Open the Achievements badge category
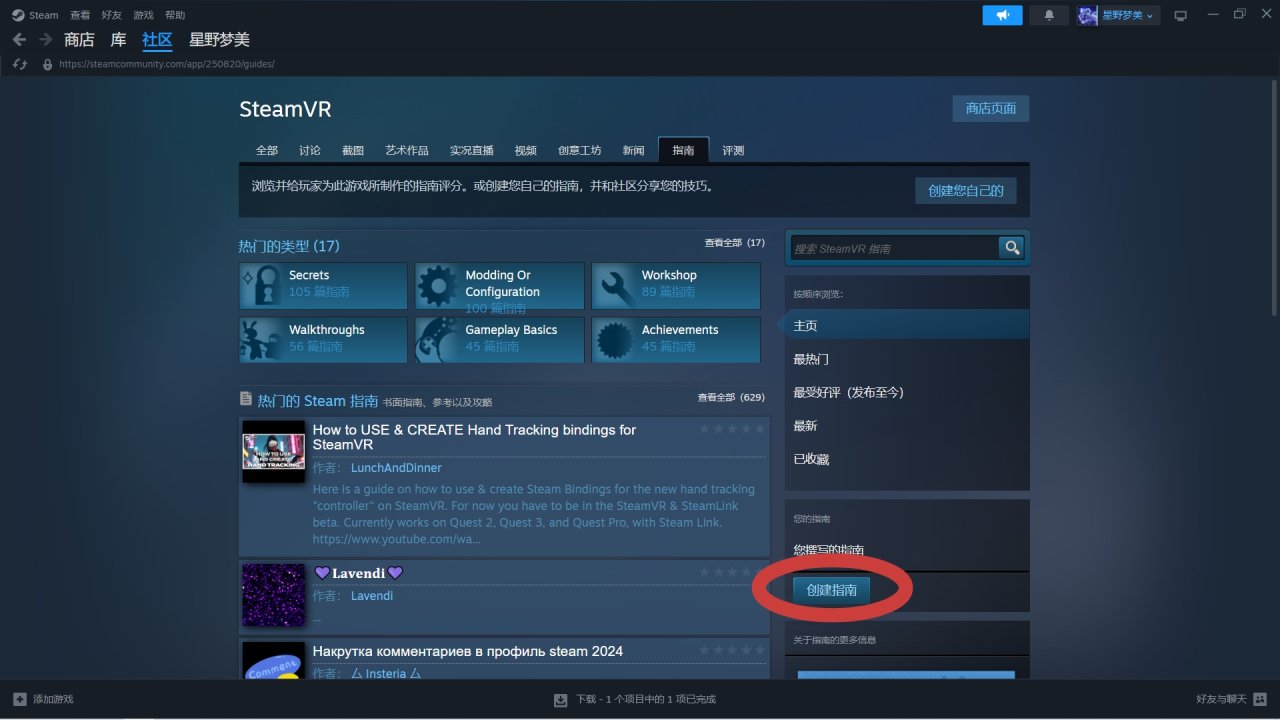The width and height of the screenshot is (1280, 720). tap(676, 340)
